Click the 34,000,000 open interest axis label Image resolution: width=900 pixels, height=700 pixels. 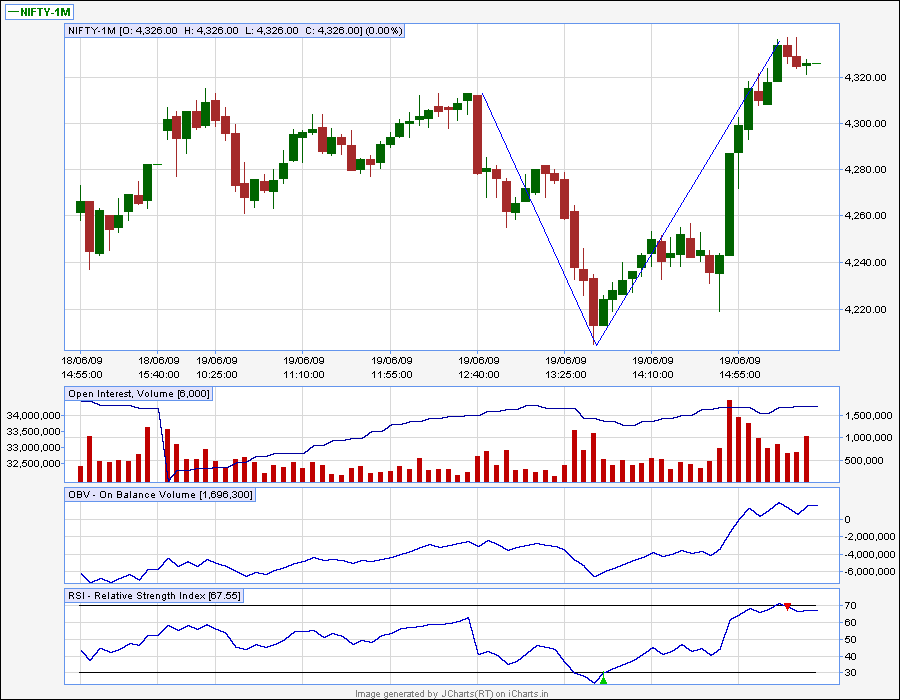34,415
